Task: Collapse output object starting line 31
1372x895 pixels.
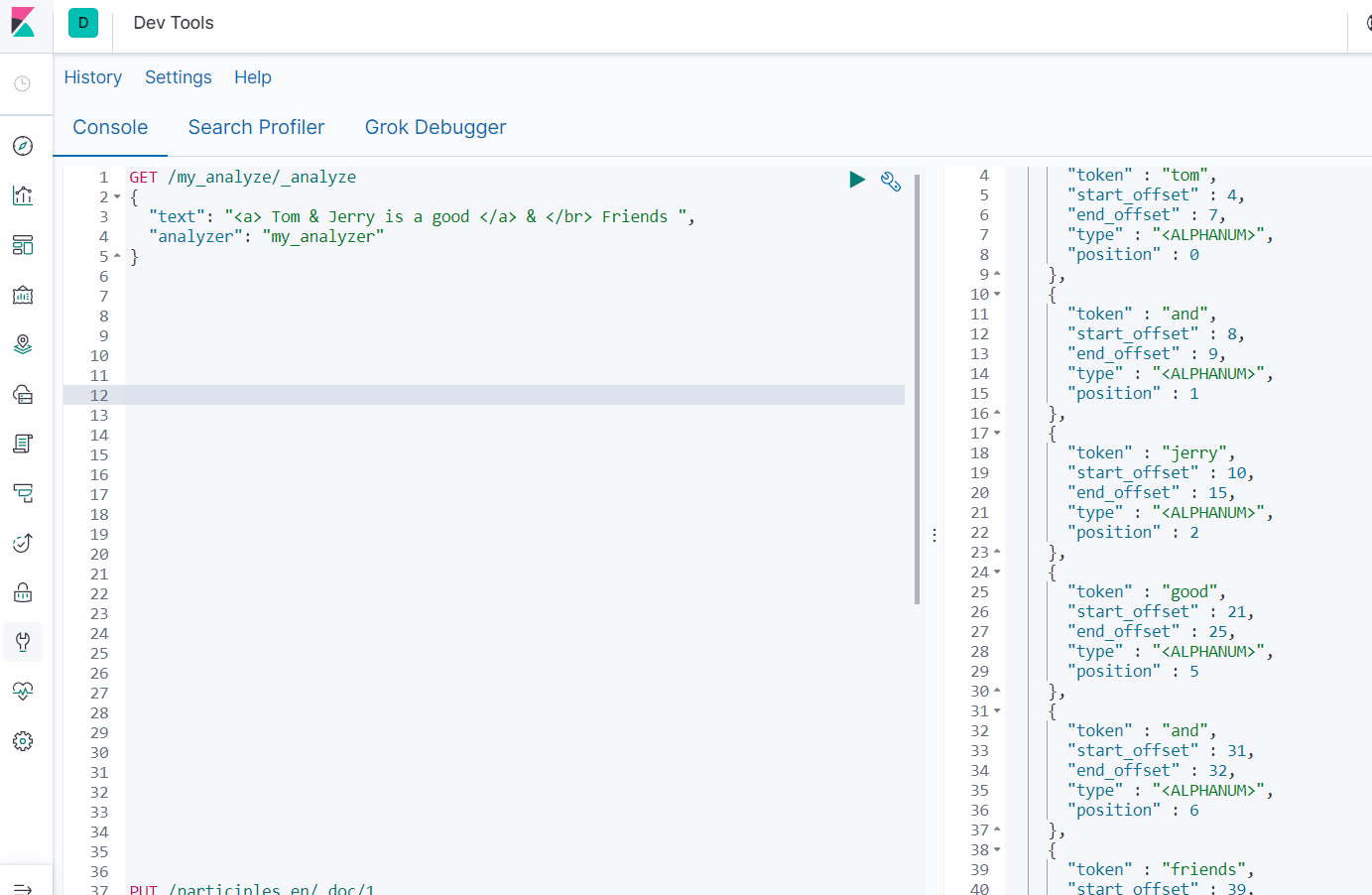Action: click(997, 710)
